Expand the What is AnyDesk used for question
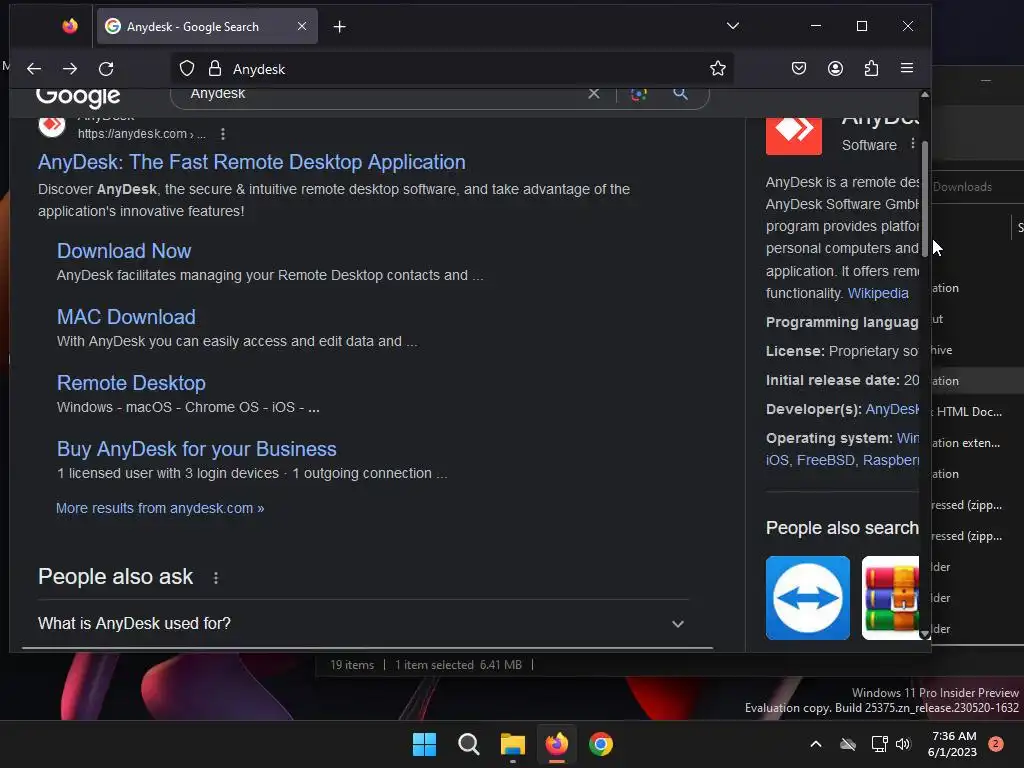The height and width of the screenshot is (768, 1024). tap(362, 624)
